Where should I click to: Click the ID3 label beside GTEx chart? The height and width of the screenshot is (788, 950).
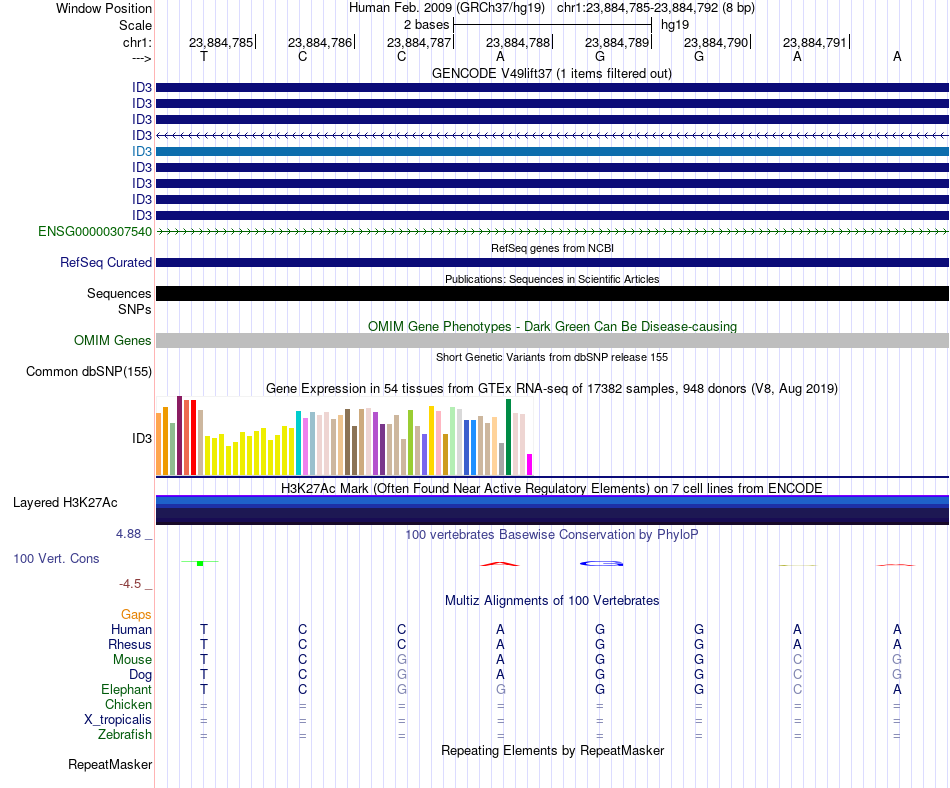tap(142, 438)
